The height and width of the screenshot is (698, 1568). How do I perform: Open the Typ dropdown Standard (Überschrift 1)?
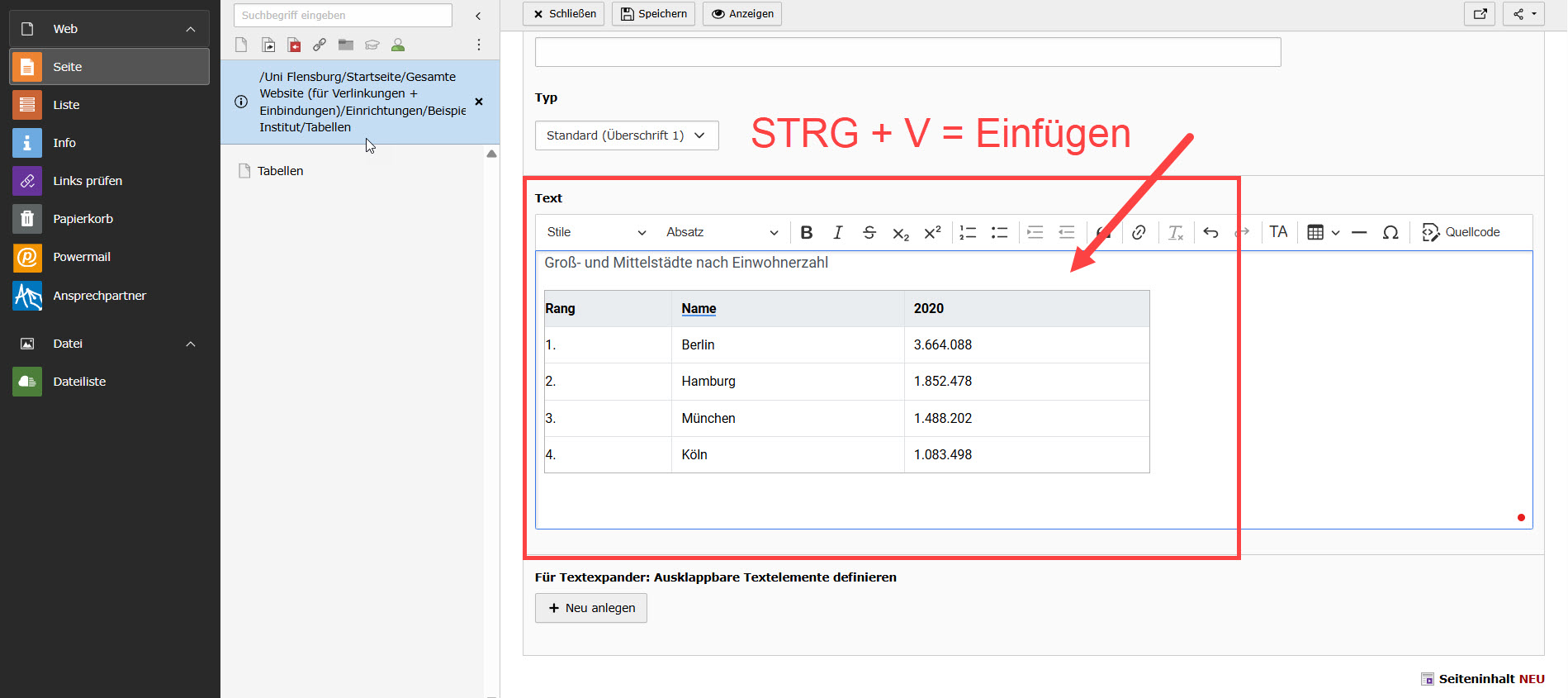pyautogui.click(x=626, y=135)
